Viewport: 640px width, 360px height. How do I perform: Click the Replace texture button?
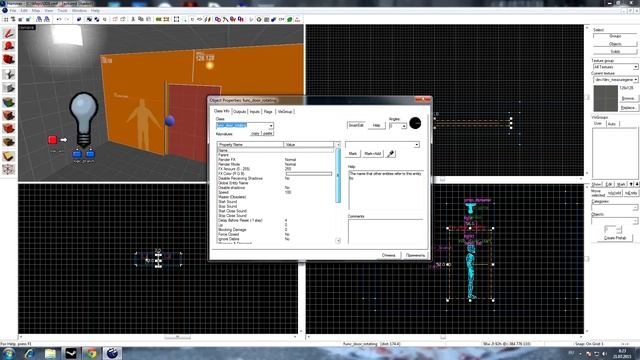pos(628,107)
